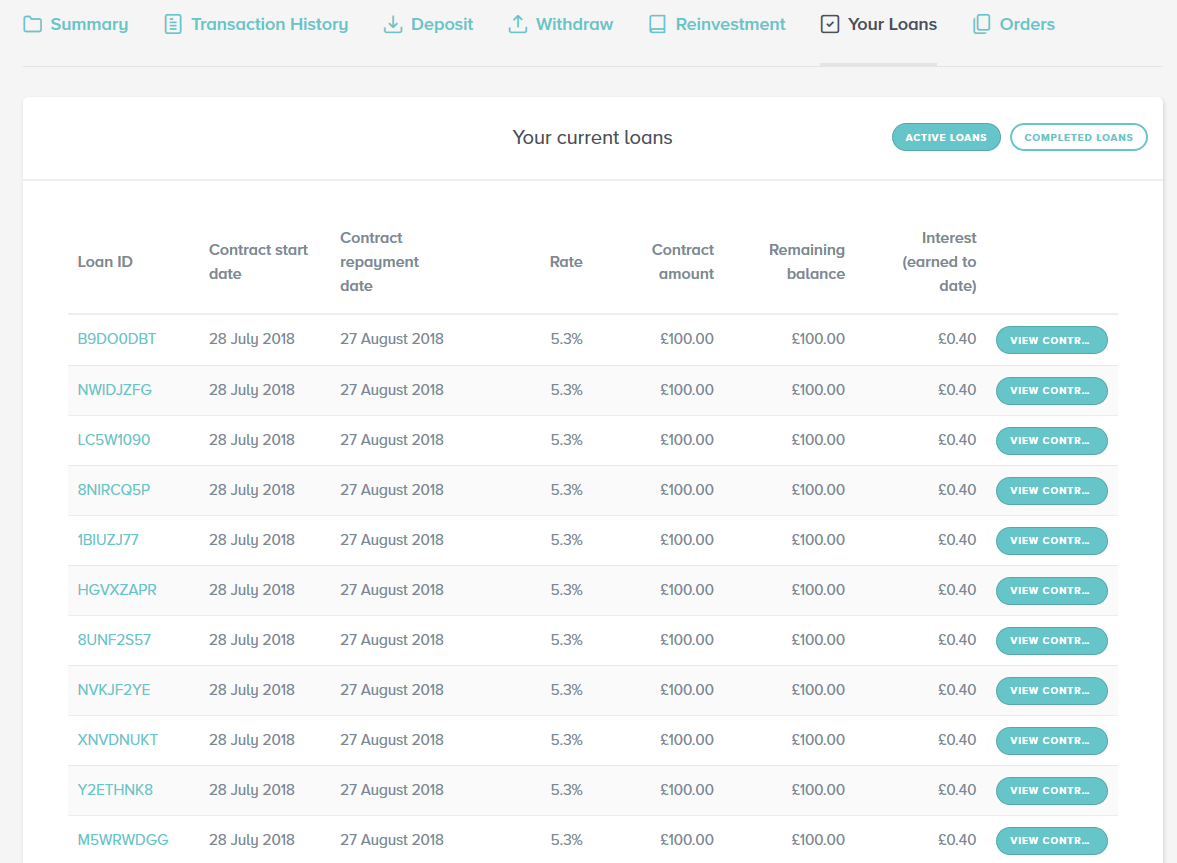Viewport: 1177px width, 863px height.
Task: View contract for loan 8NIRCQ5P
Action: (x=1052, y=491)
